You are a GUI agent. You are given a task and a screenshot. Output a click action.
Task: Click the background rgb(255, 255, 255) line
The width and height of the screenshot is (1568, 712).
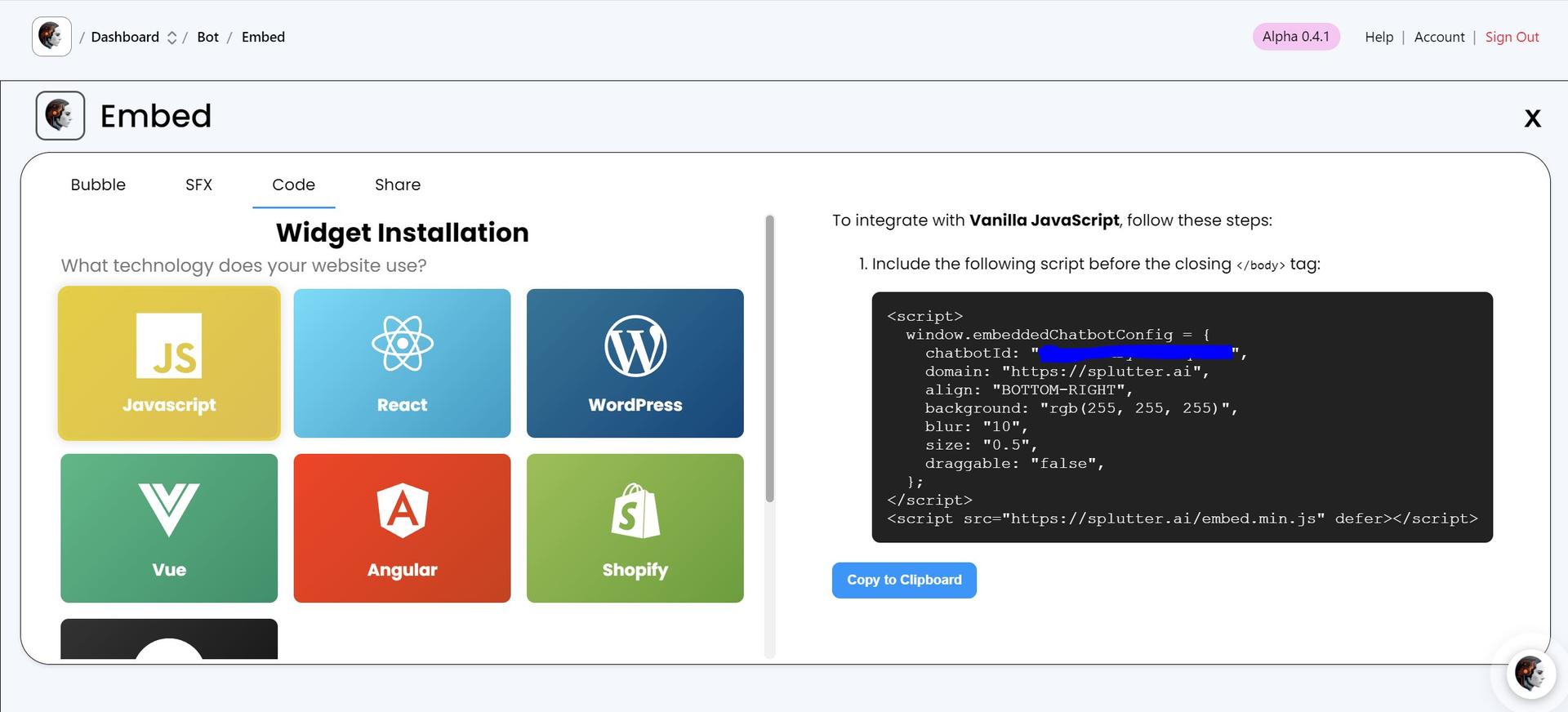click(1081, 408)
